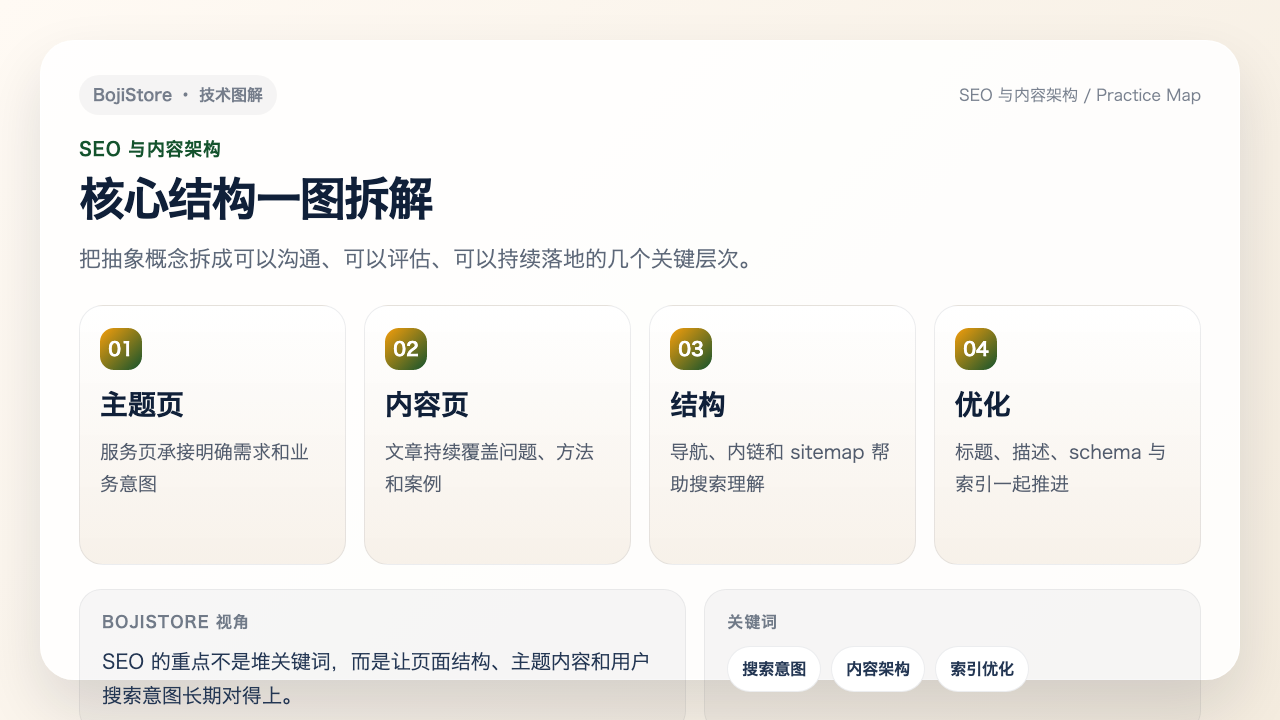
Task: Click the 03 badge on 结构 card
Action: [690, 349]
